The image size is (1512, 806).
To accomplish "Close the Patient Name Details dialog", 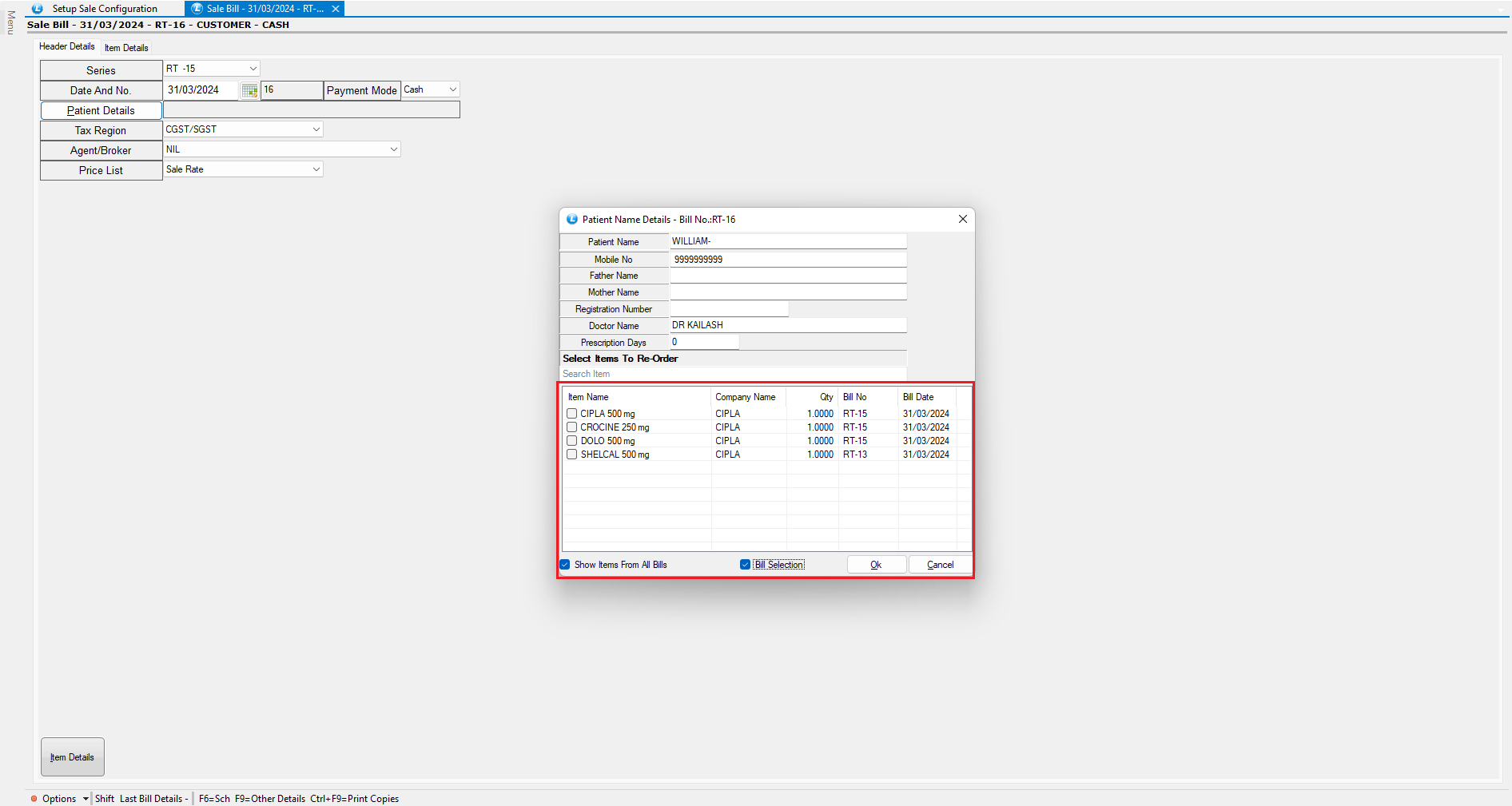I will point(962,219).
